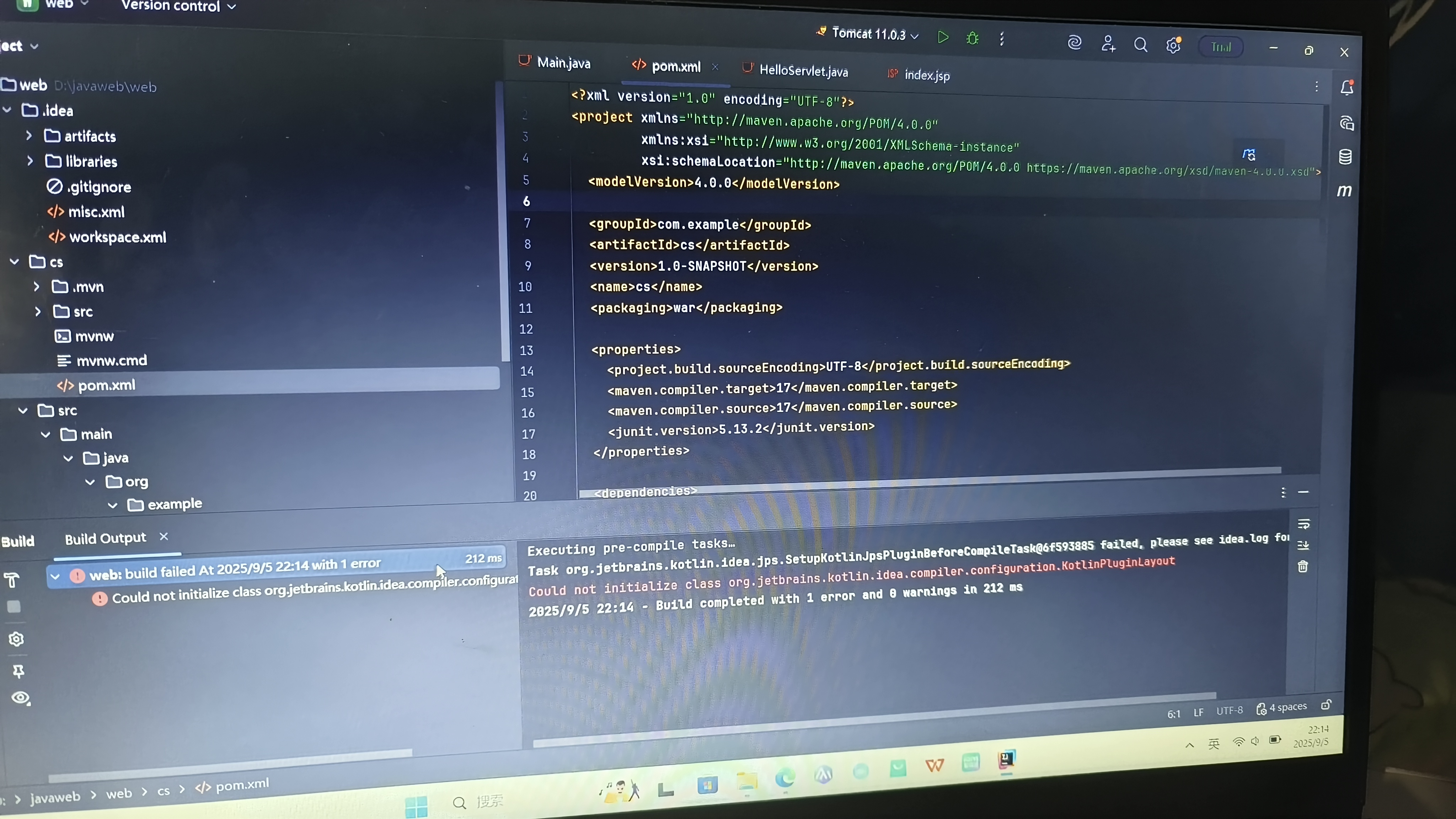Clear build output with trash icon
Screen dimensions: 1456x819
click(1303, 566)
